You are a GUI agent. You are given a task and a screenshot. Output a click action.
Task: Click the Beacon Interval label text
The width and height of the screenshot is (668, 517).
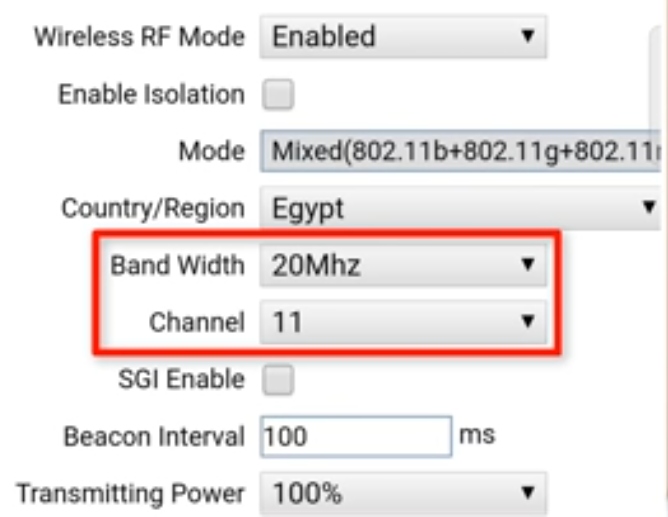click(154, 437)
